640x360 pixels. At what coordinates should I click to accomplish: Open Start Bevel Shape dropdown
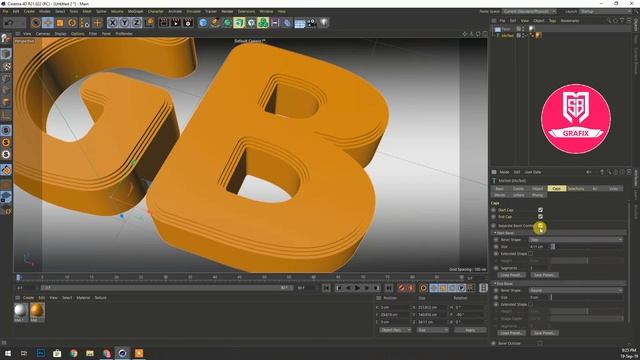point(576,240)
